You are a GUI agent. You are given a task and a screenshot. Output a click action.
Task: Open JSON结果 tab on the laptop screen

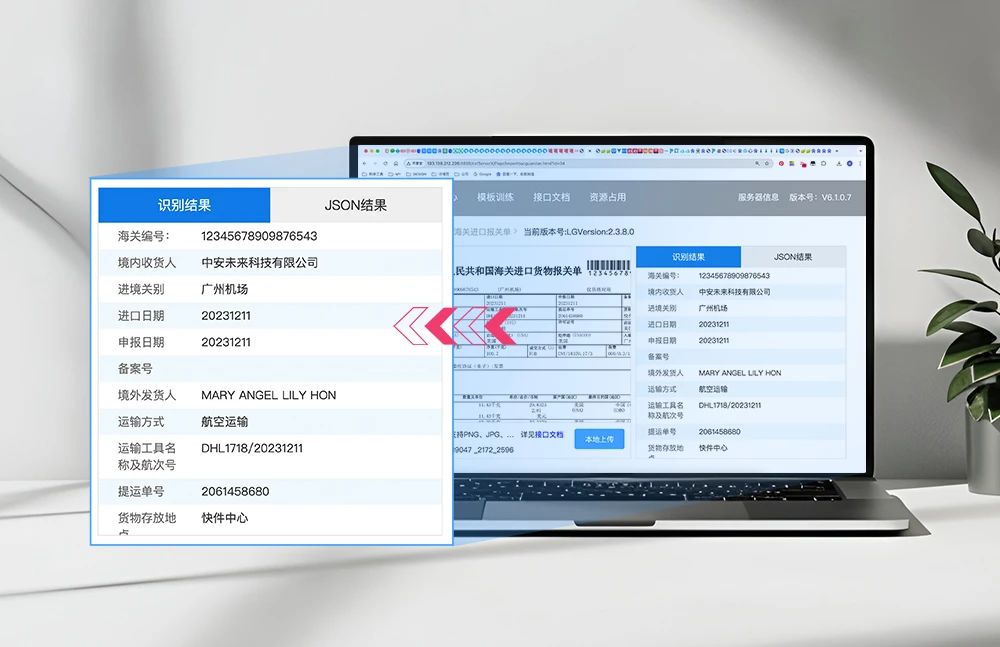(793, 257)
